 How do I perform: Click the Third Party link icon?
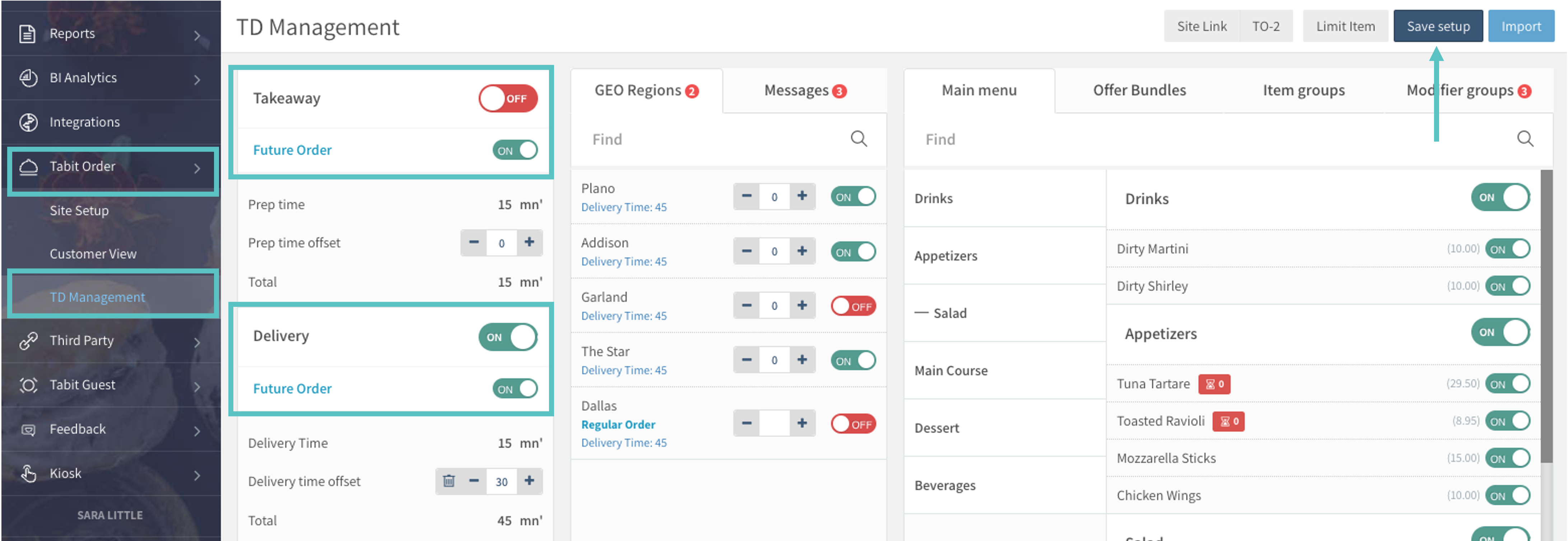tap(28, 341)
